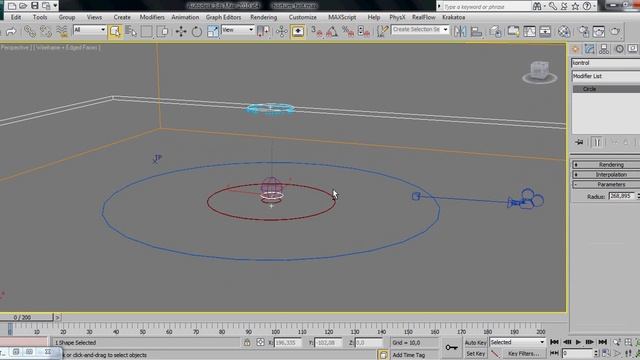Open the Layer Manager icon
This screenshot has width=640, height=360.
(496, 31)
